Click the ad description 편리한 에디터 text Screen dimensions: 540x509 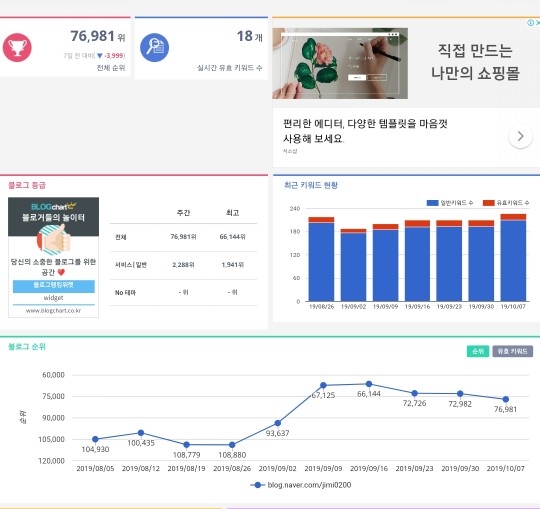pyautogui.click(x=365, y=131)
